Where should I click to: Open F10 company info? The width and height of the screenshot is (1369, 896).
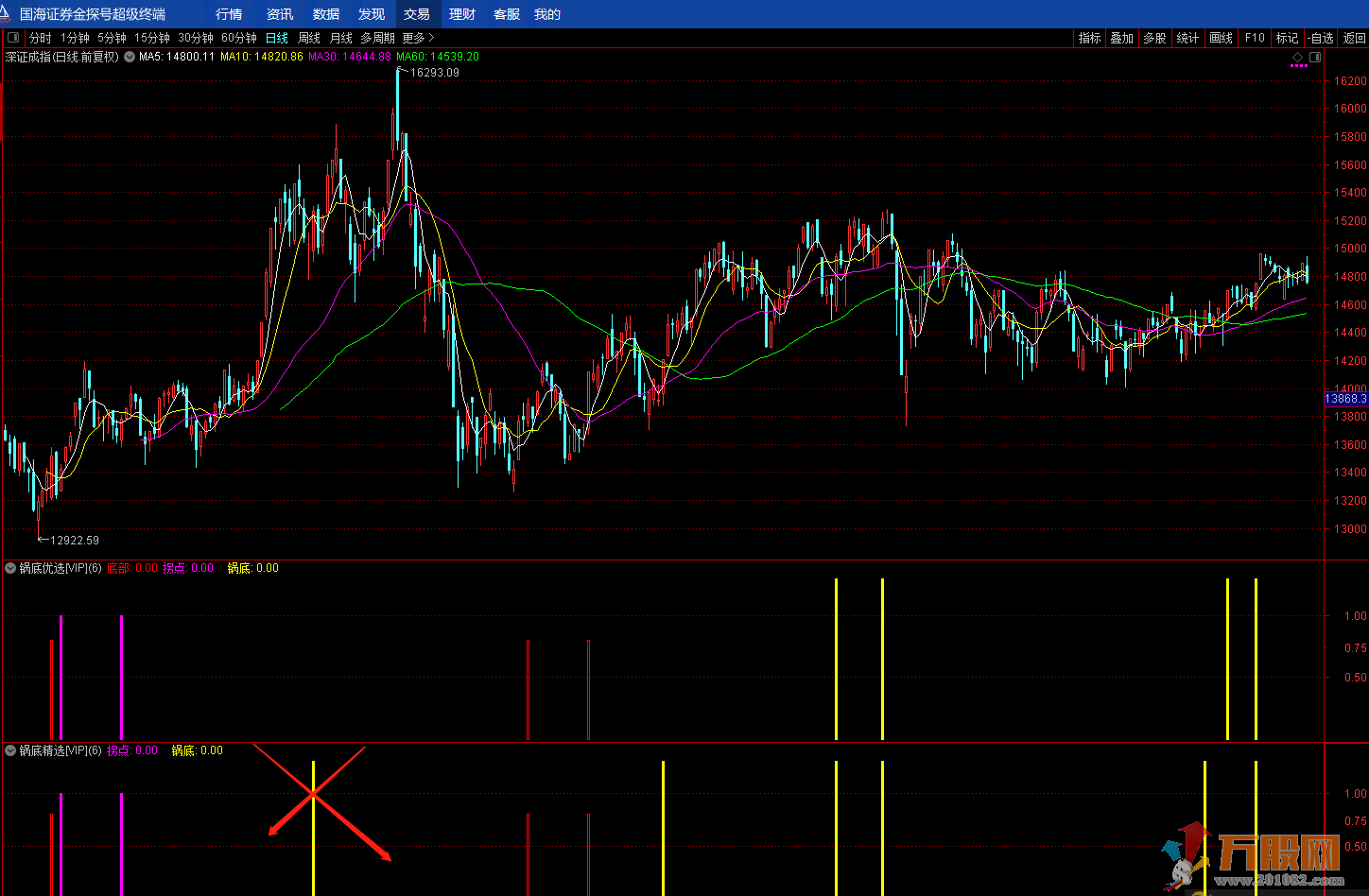[x=1255, y=39]
